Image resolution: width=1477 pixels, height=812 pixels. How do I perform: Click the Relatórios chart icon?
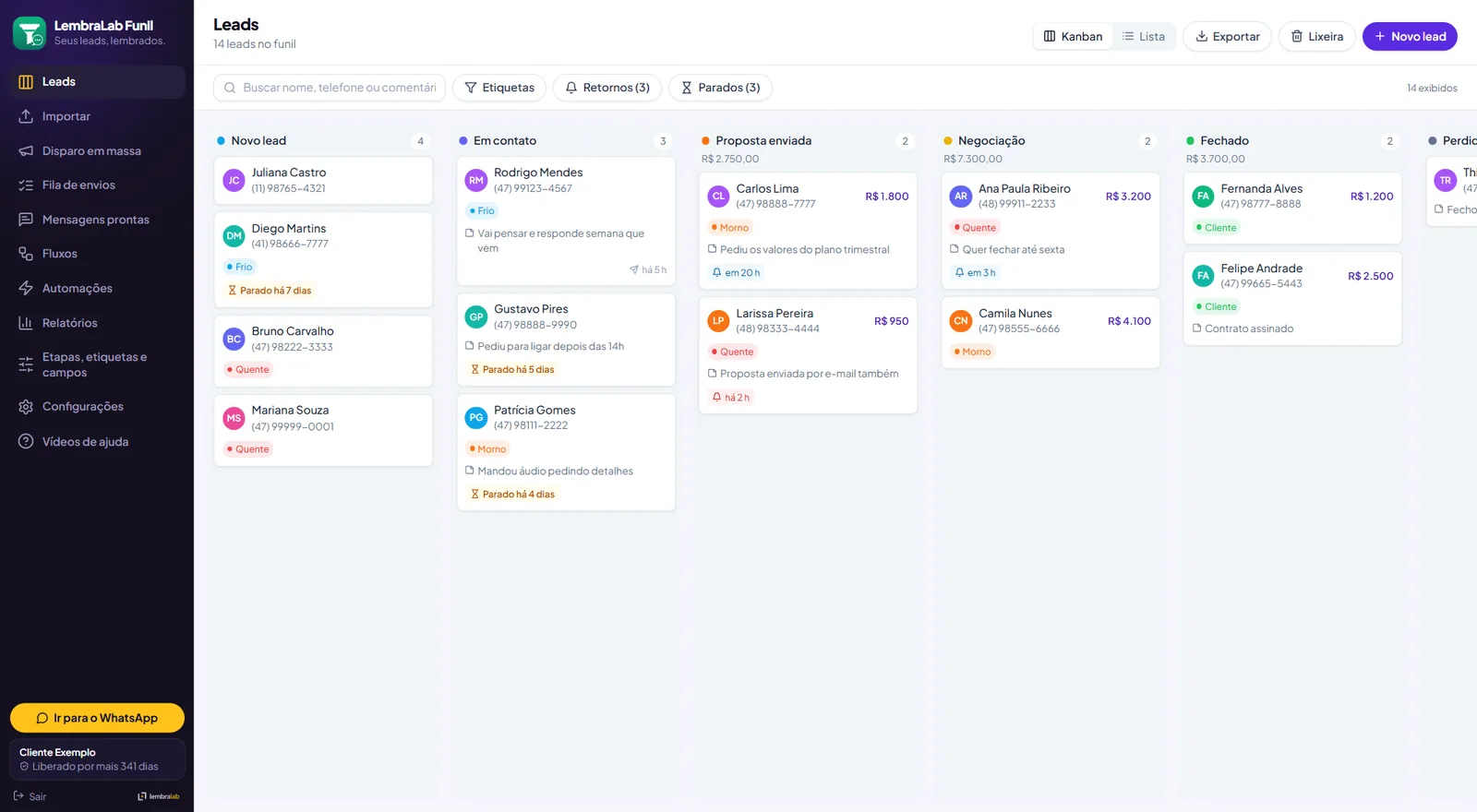(x=26, y=323)
